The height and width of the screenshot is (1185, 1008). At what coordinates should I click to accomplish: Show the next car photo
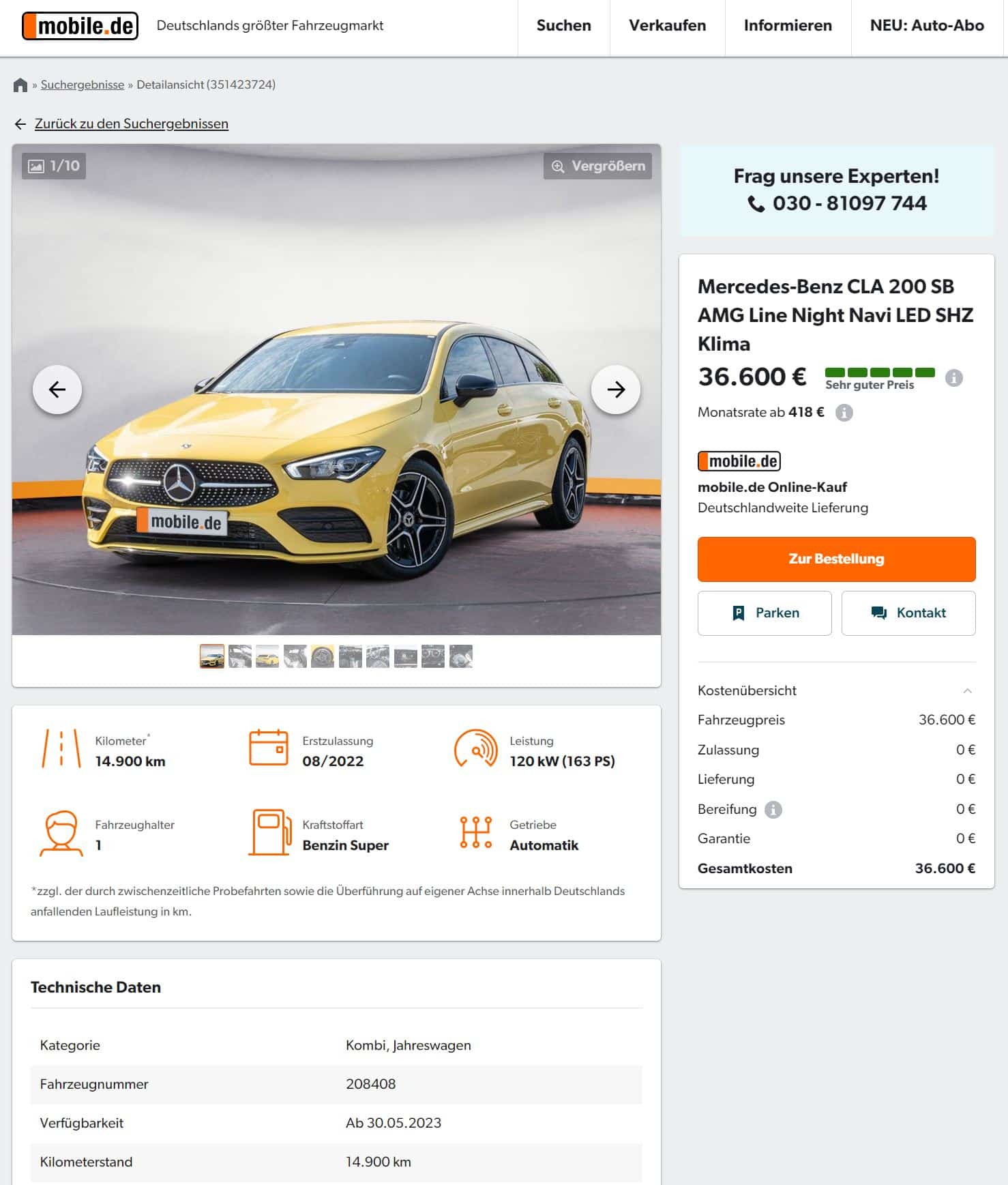coord(616,390)
